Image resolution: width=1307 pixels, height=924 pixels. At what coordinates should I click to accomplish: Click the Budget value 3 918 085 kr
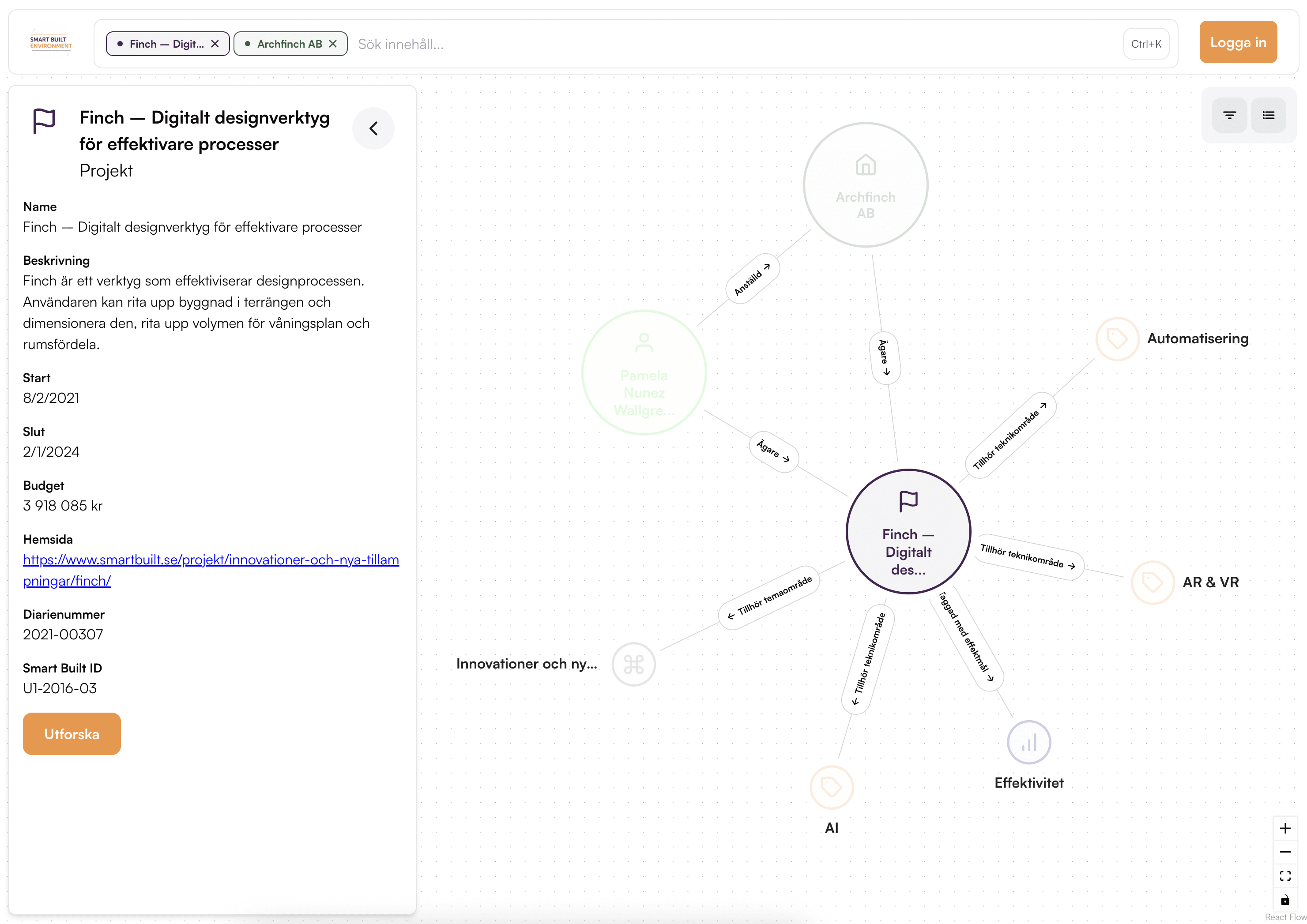(x=63, y=506)
